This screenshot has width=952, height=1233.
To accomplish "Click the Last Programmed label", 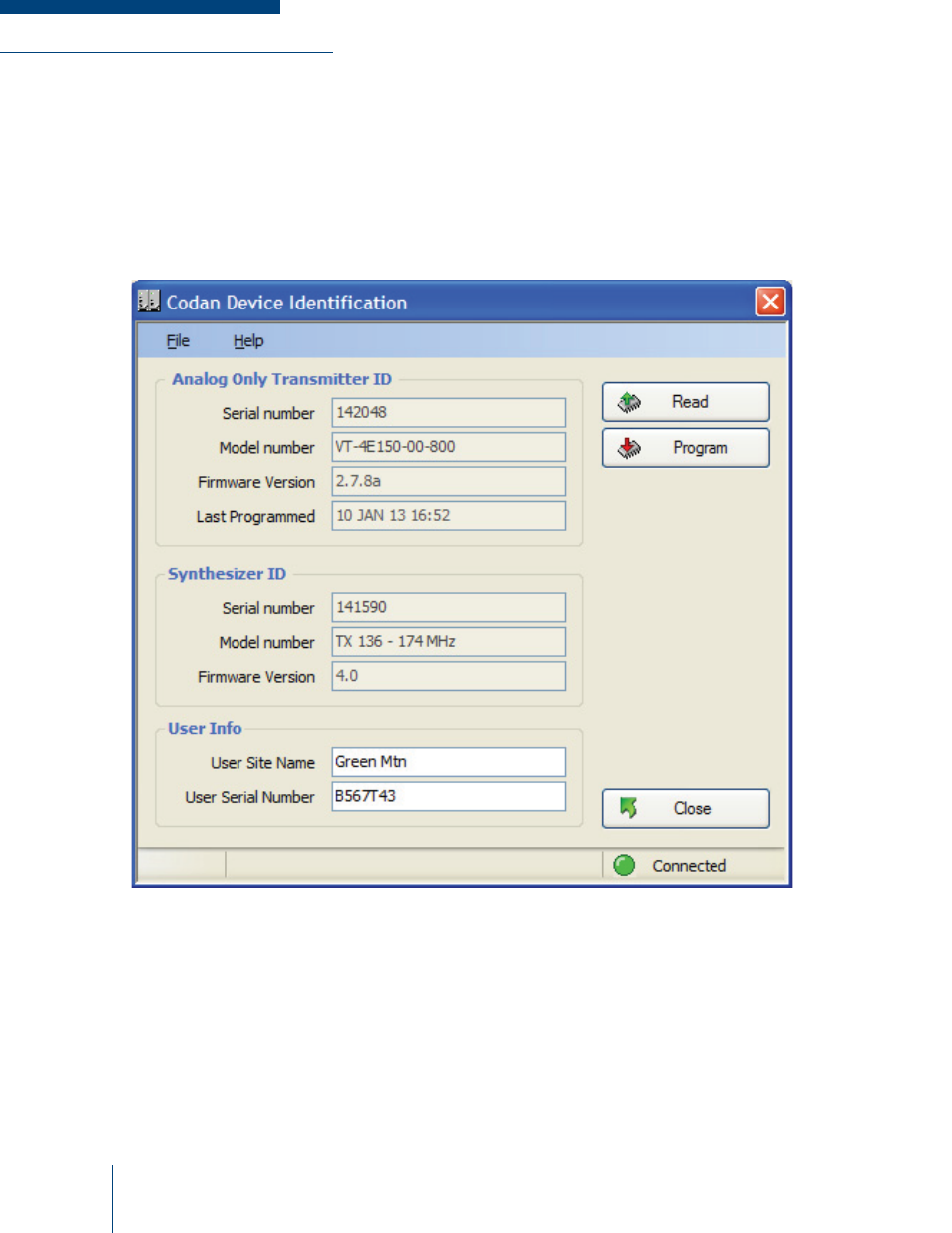I will [x=255, y=517].
